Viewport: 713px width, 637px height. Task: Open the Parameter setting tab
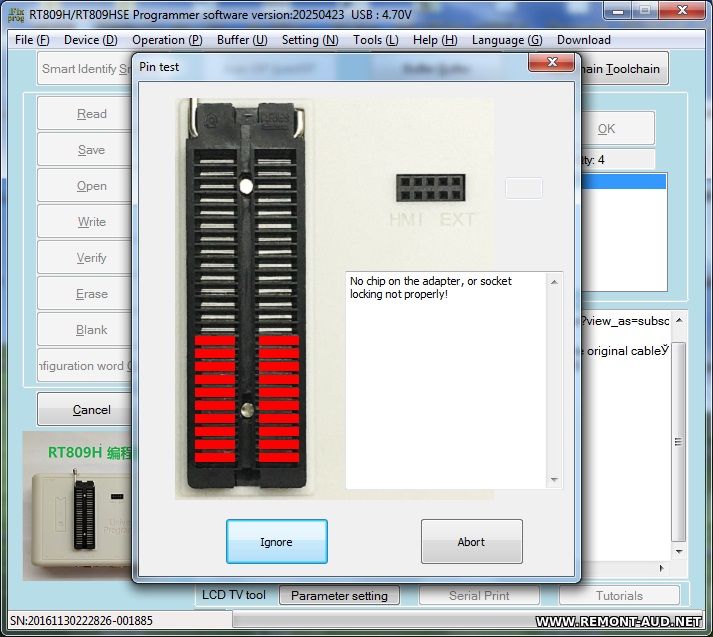[339, 595]
